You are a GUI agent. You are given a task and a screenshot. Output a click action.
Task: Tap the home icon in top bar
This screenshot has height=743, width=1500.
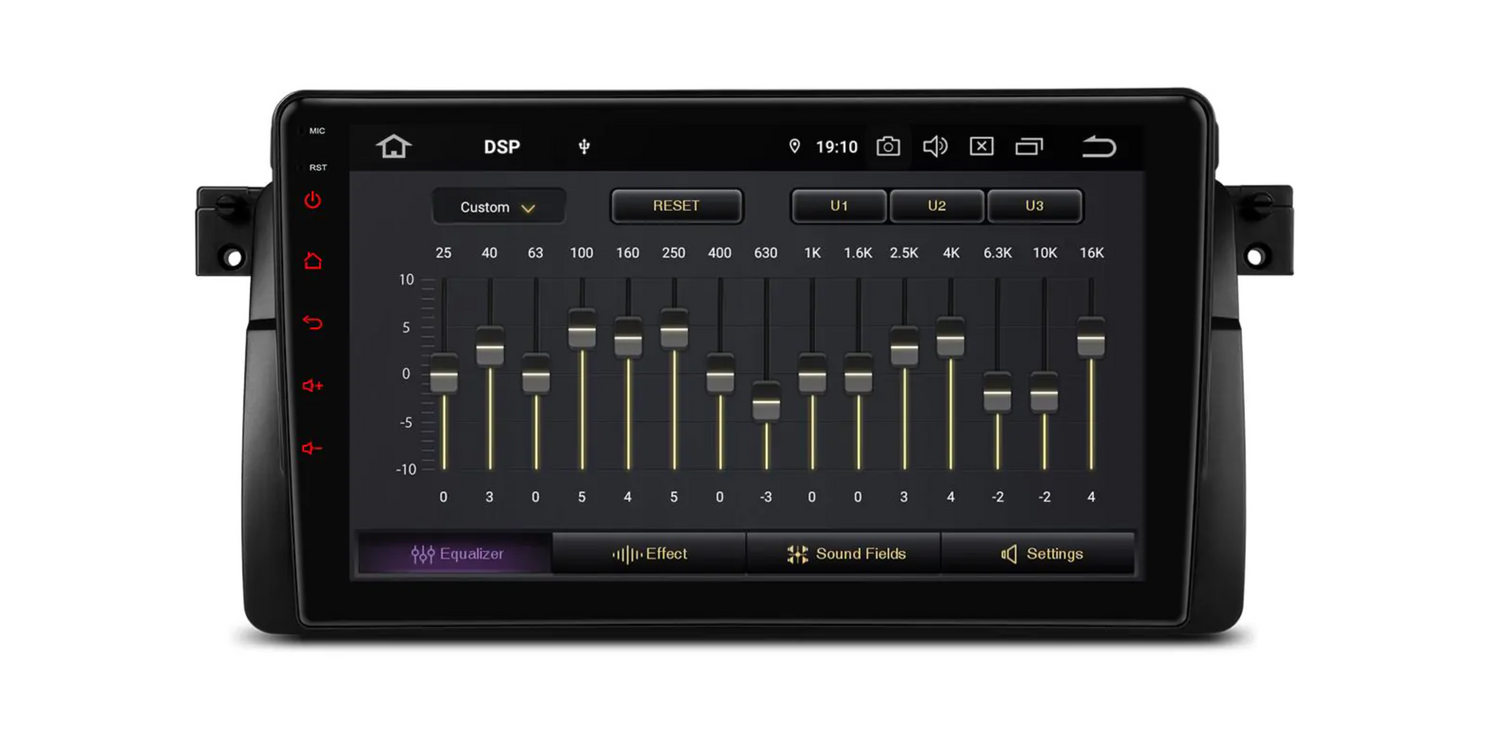393,147
